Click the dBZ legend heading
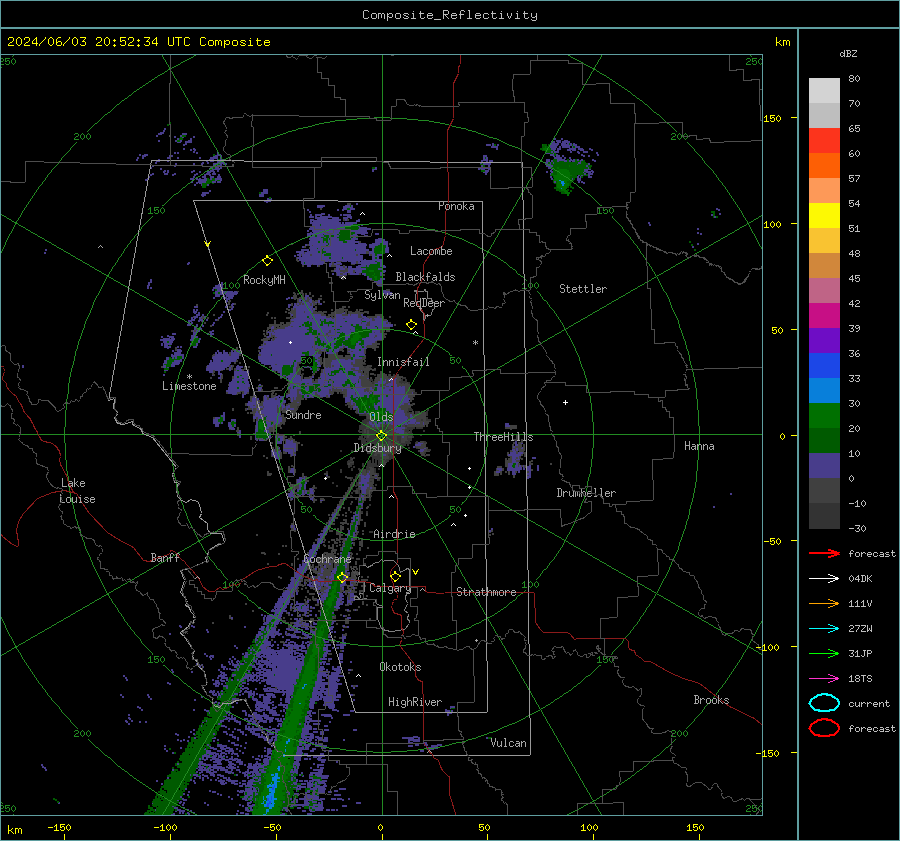Viewport: 900px width, 841px height. point(848,53)
